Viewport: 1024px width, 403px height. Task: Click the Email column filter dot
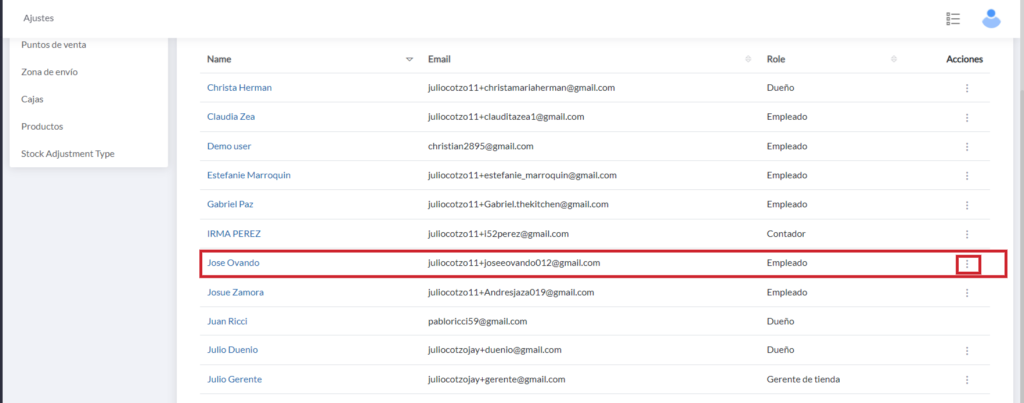(x=748, y=60)
